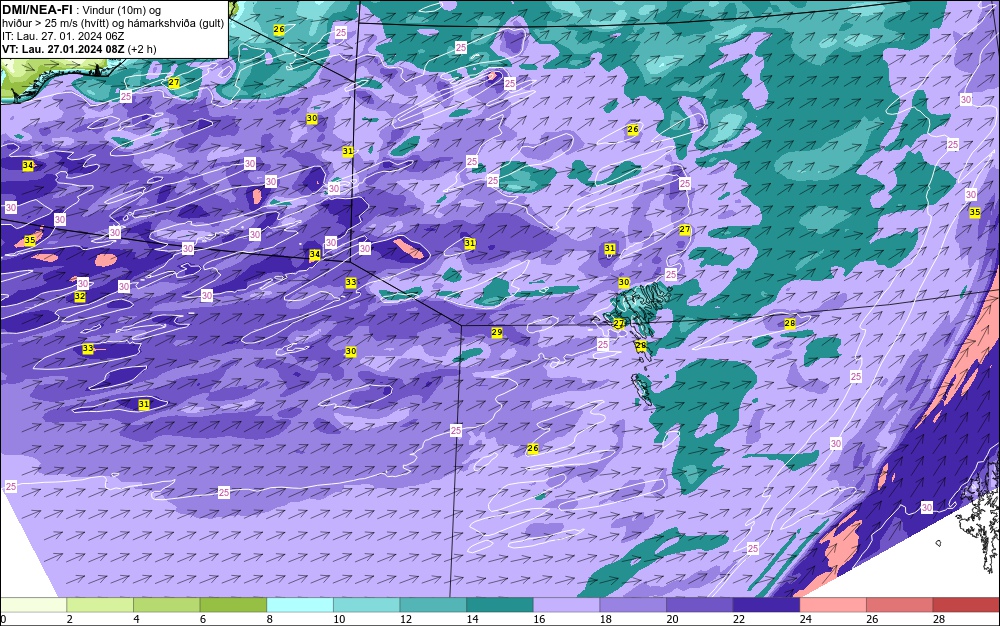Click the 14–16 m/s dark teal legend swatch

[x=500, y=605]
